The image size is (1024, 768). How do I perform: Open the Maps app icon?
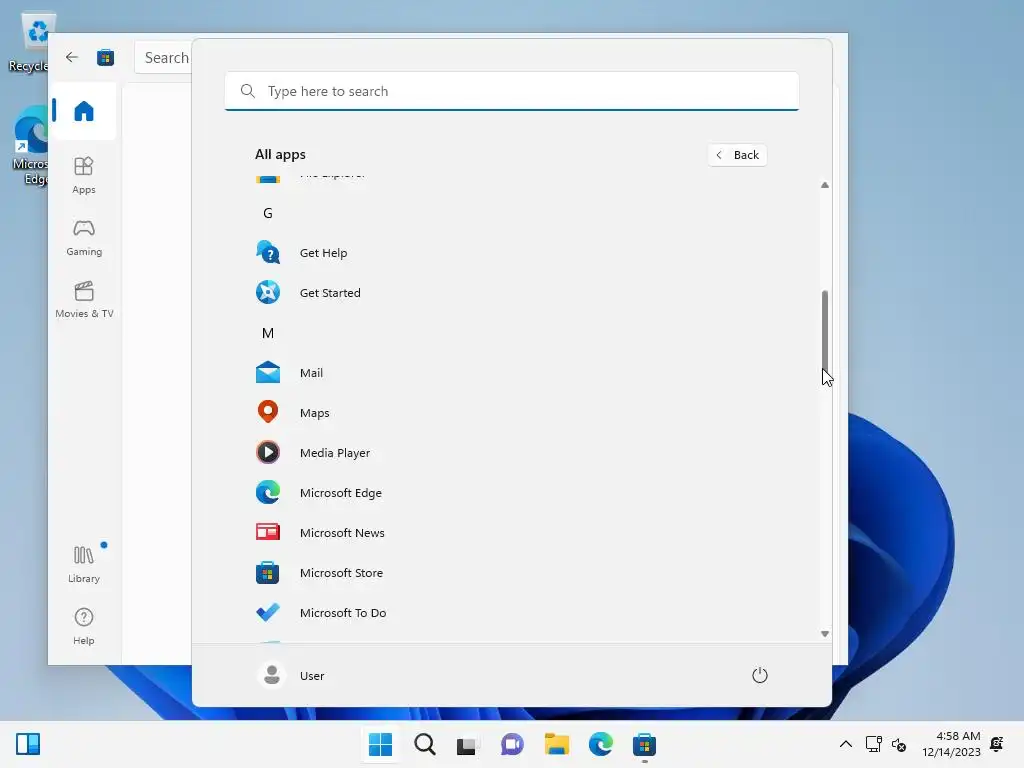pyautogui.click(x=268, y=412)
